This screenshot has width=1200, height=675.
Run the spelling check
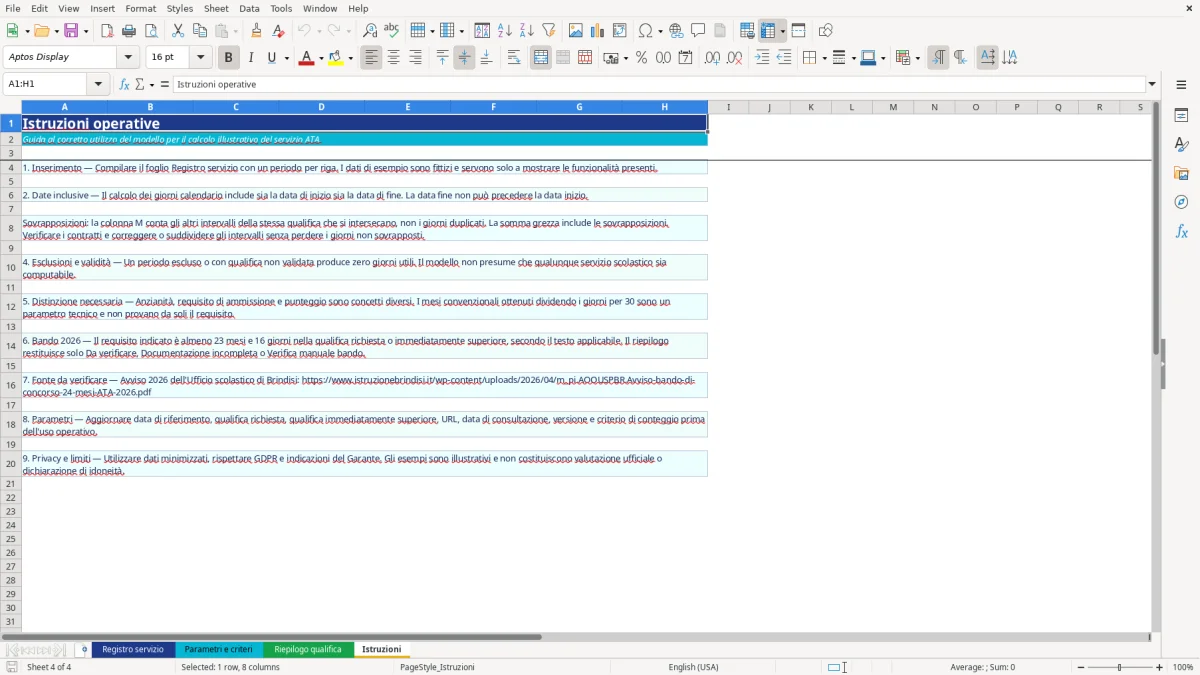click(392, 31)
